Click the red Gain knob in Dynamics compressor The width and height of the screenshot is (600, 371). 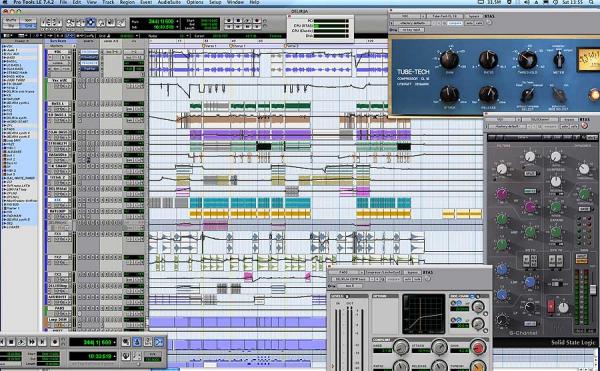coord(477,347)
